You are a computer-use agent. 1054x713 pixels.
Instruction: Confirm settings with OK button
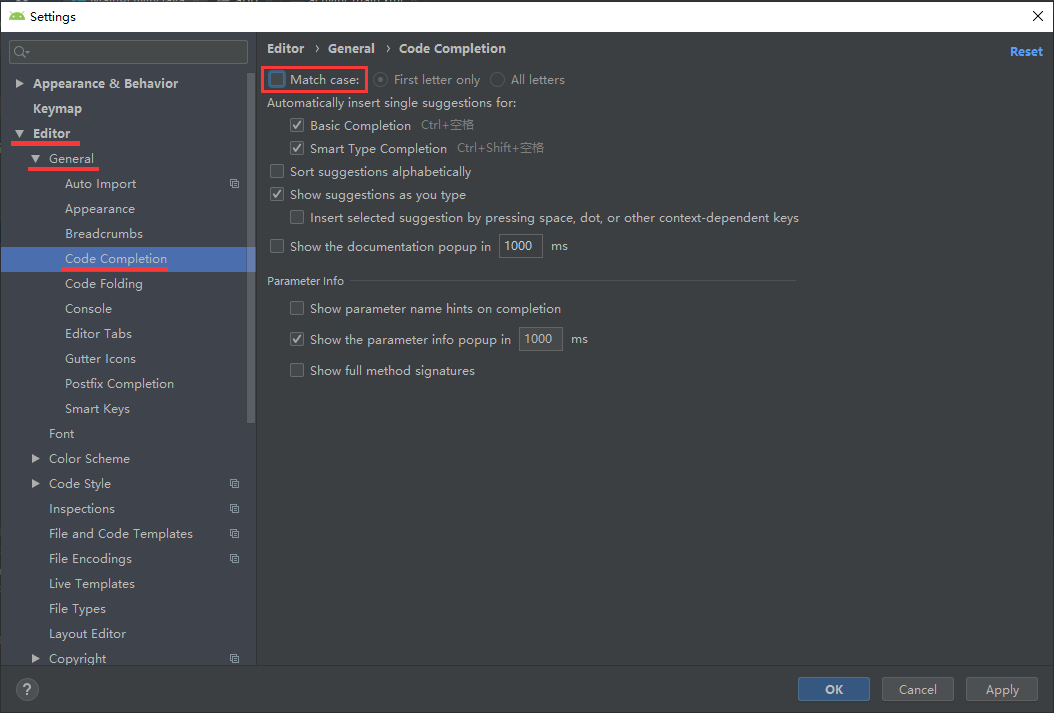(834, 689)
